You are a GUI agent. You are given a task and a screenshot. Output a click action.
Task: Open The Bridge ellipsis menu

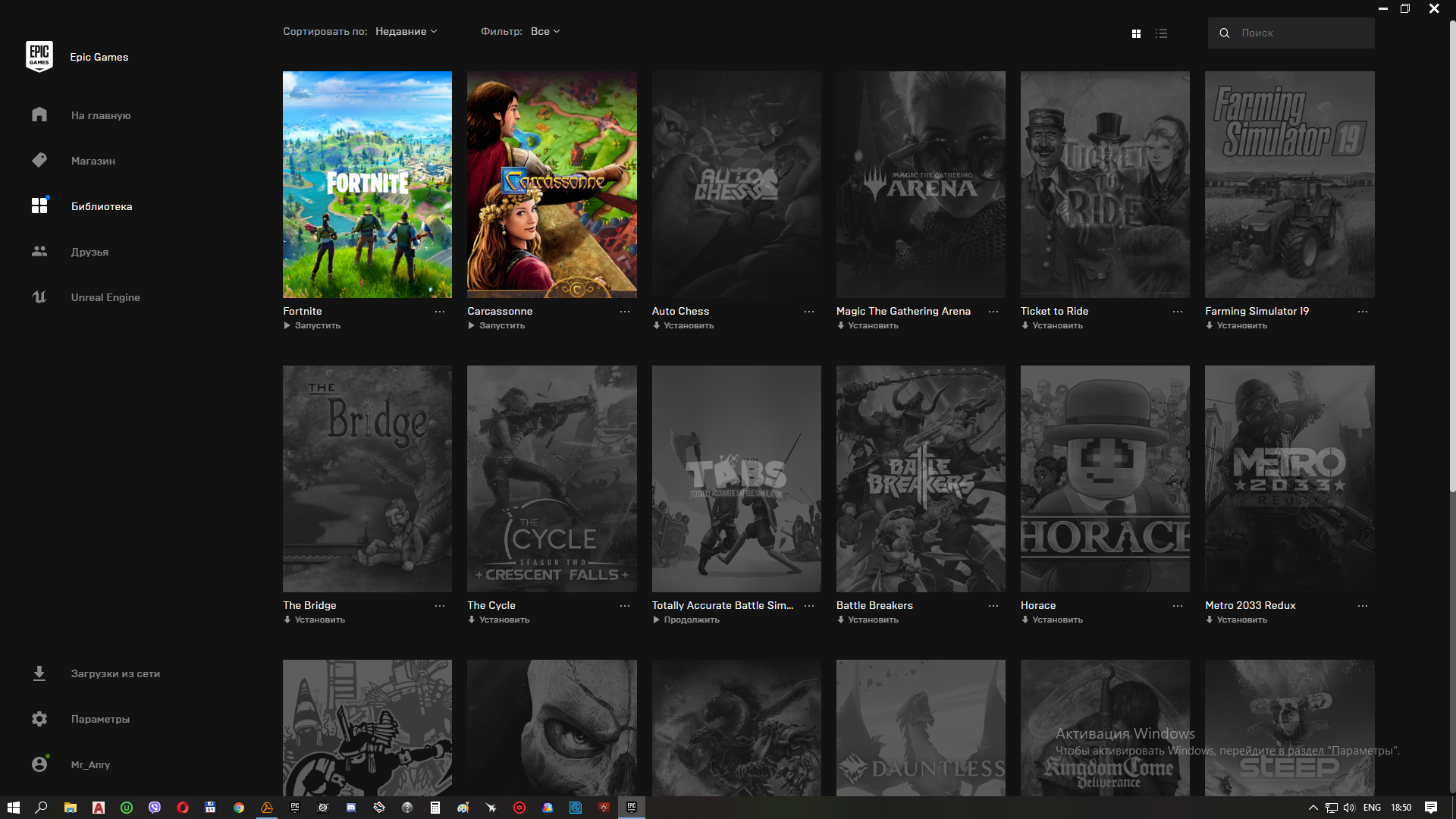[x=440, y=606]
